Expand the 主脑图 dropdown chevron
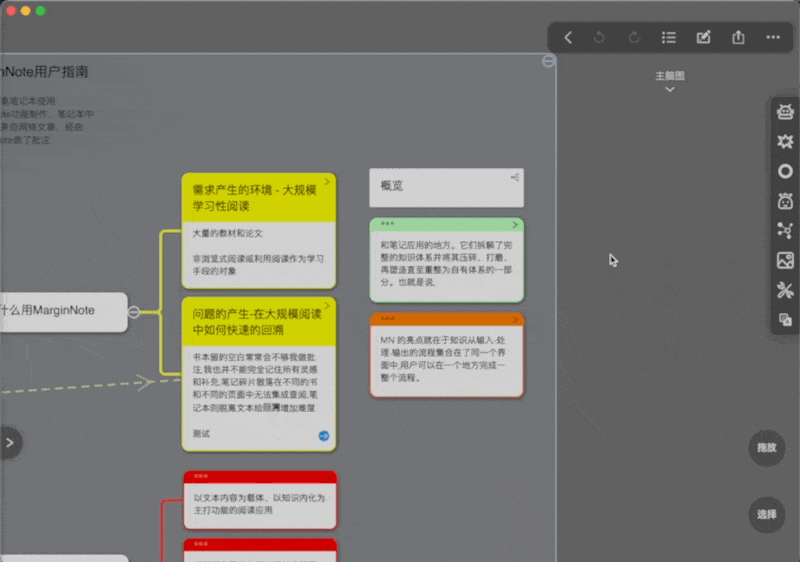The image size is (800, 562). 670,90
